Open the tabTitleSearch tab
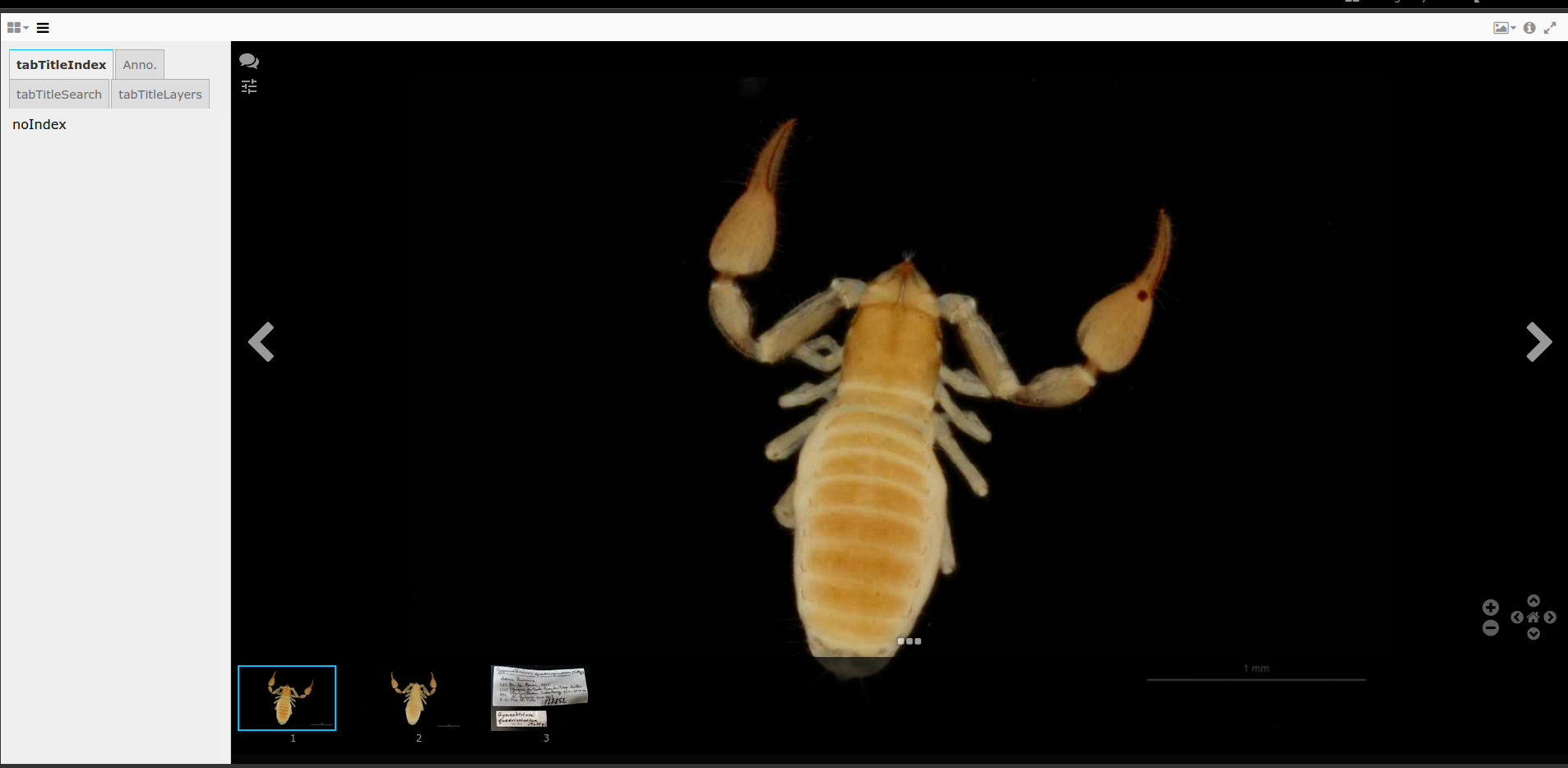 point(59,95)
